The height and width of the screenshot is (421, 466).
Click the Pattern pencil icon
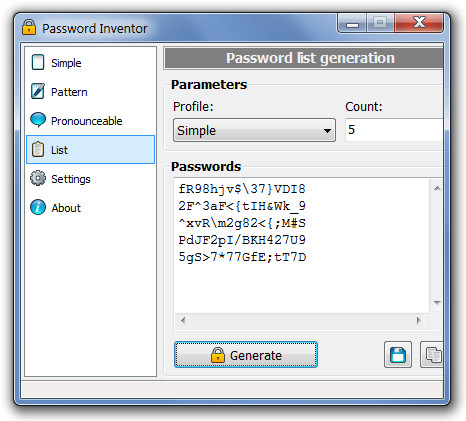[38, 91]
